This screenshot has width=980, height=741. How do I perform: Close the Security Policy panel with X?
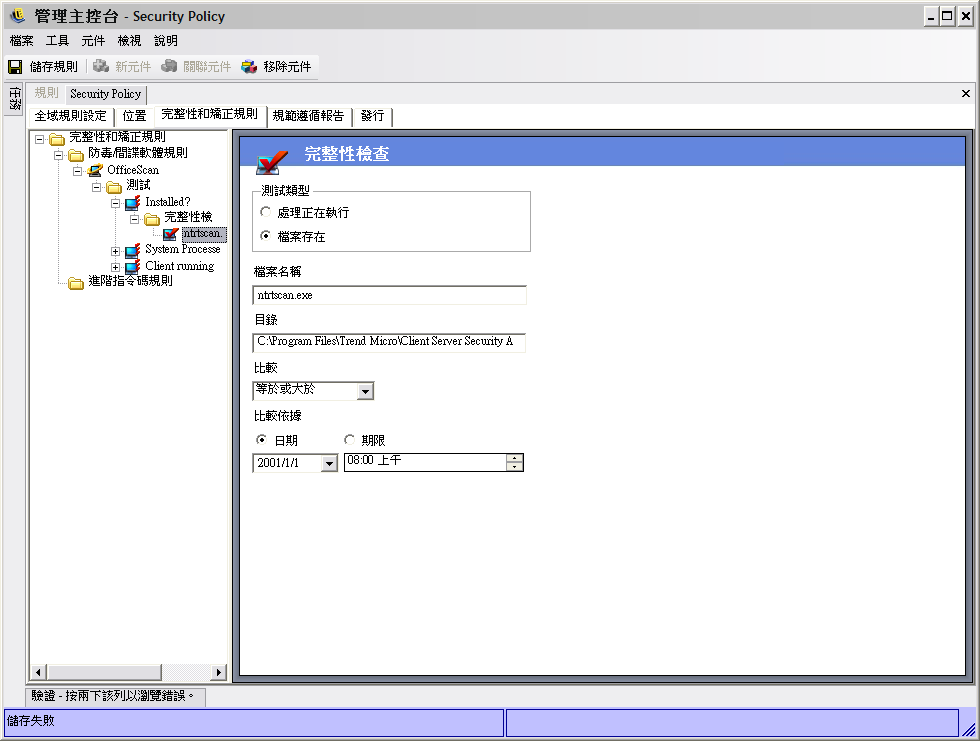966,93
